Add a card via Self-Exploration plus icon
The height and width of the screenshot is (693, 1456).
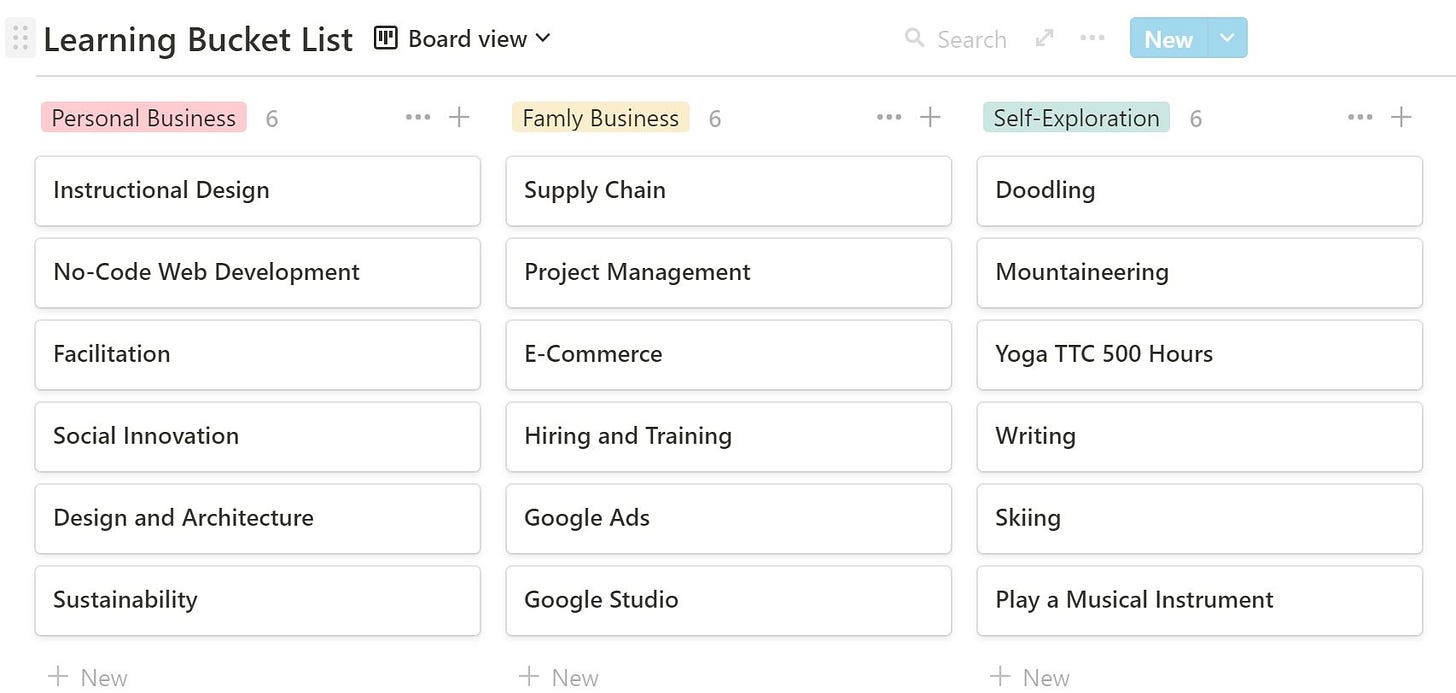[1401, 118]
